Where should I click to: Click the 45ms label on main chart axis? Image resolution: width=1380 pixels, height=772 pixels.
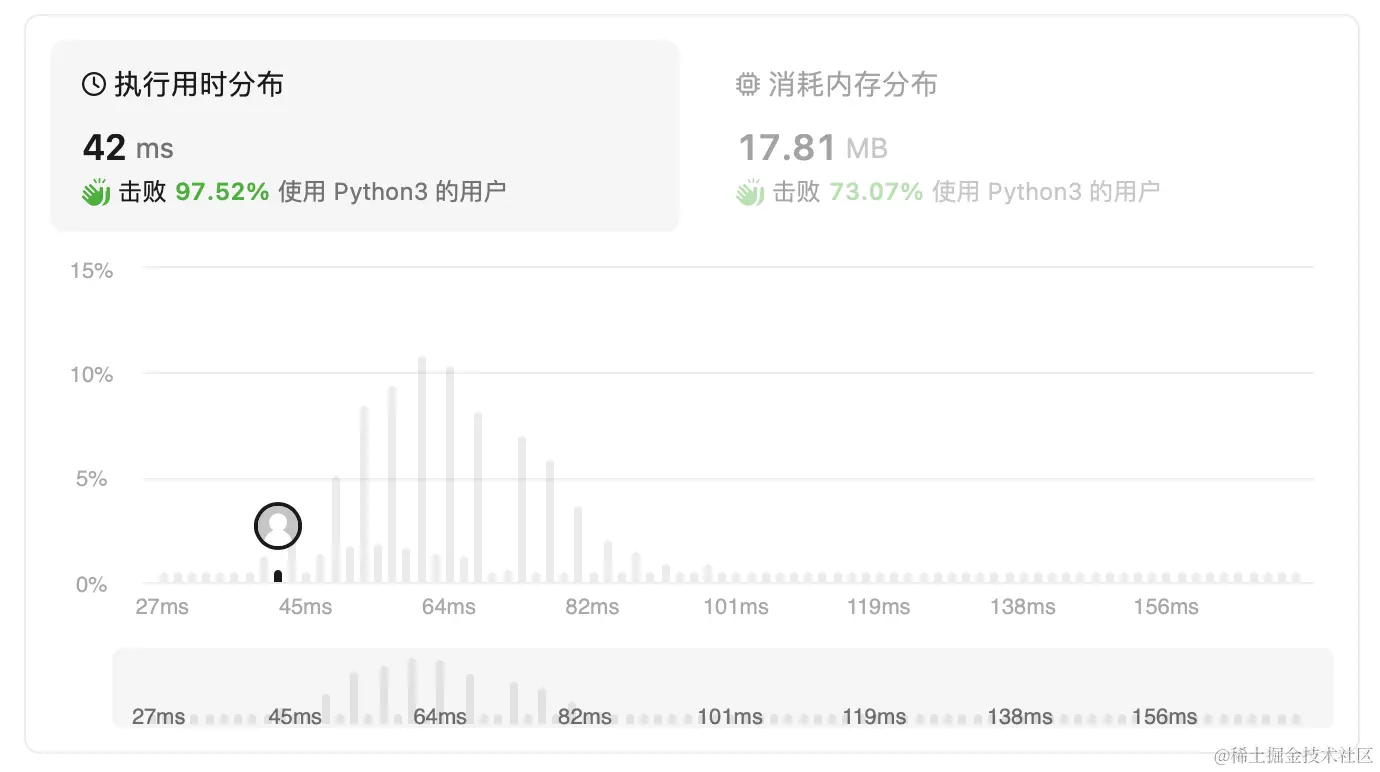305,607
